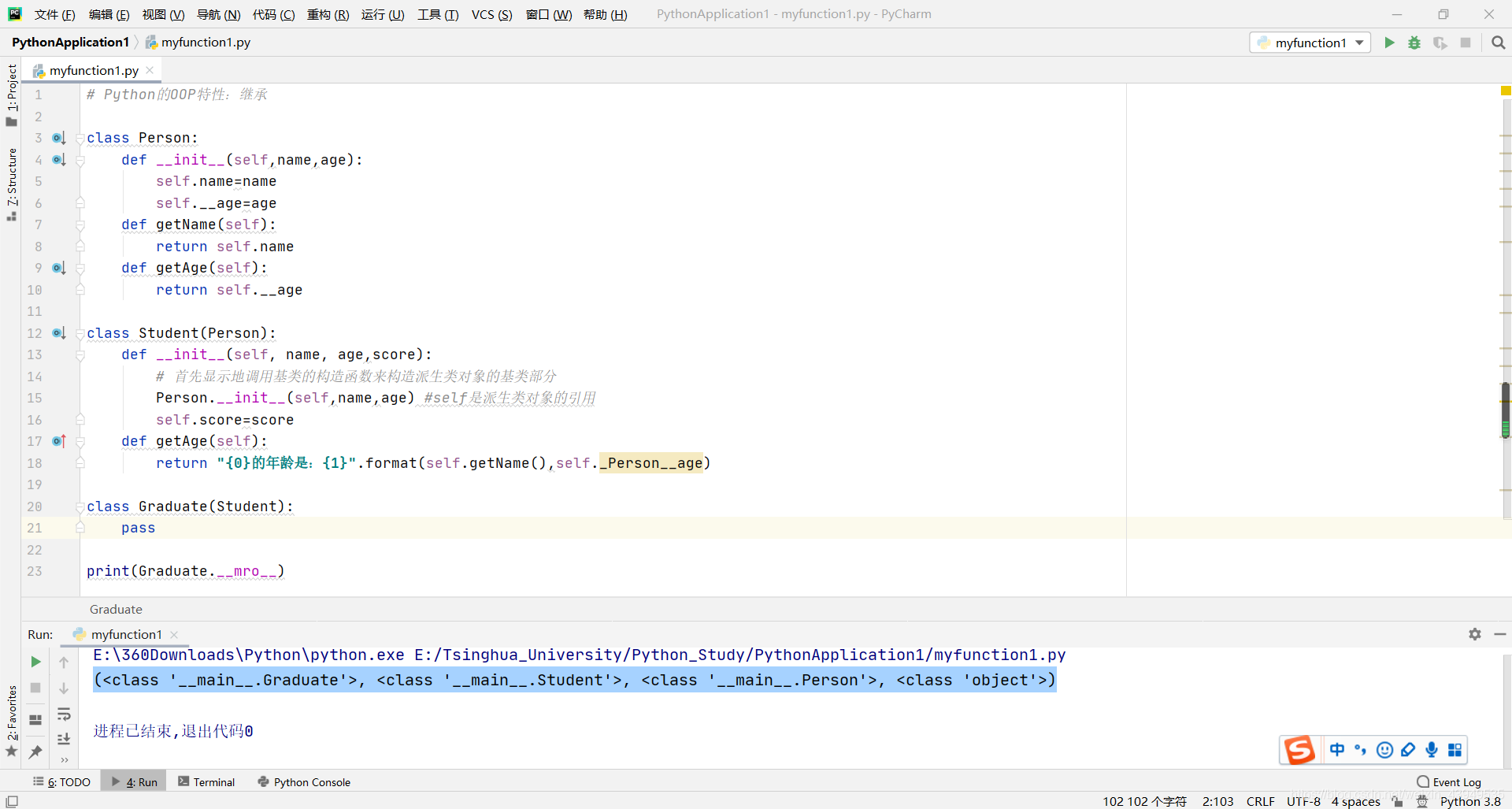Open the myfunction1 run configuration dropdown
Viewport: 1512px width, 809px height.
click(1310, 43)
